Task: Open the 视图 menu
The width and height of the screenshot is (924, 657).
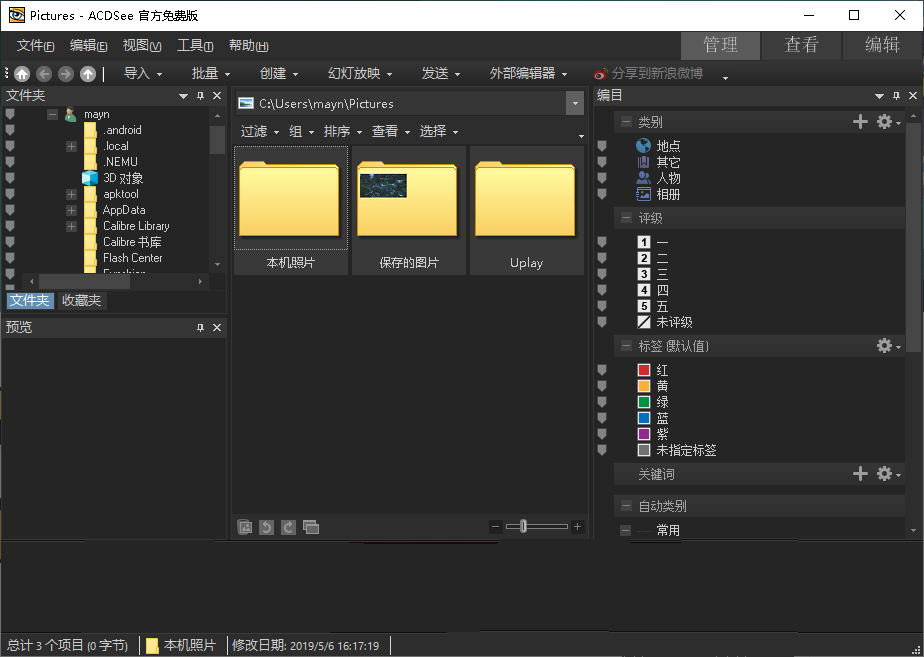Action: (x=142, y=46)
